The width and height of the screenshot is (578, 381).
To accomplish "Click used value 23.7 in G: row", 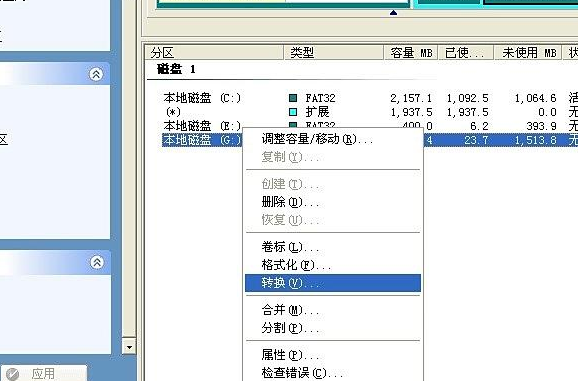I will point(476,140).
